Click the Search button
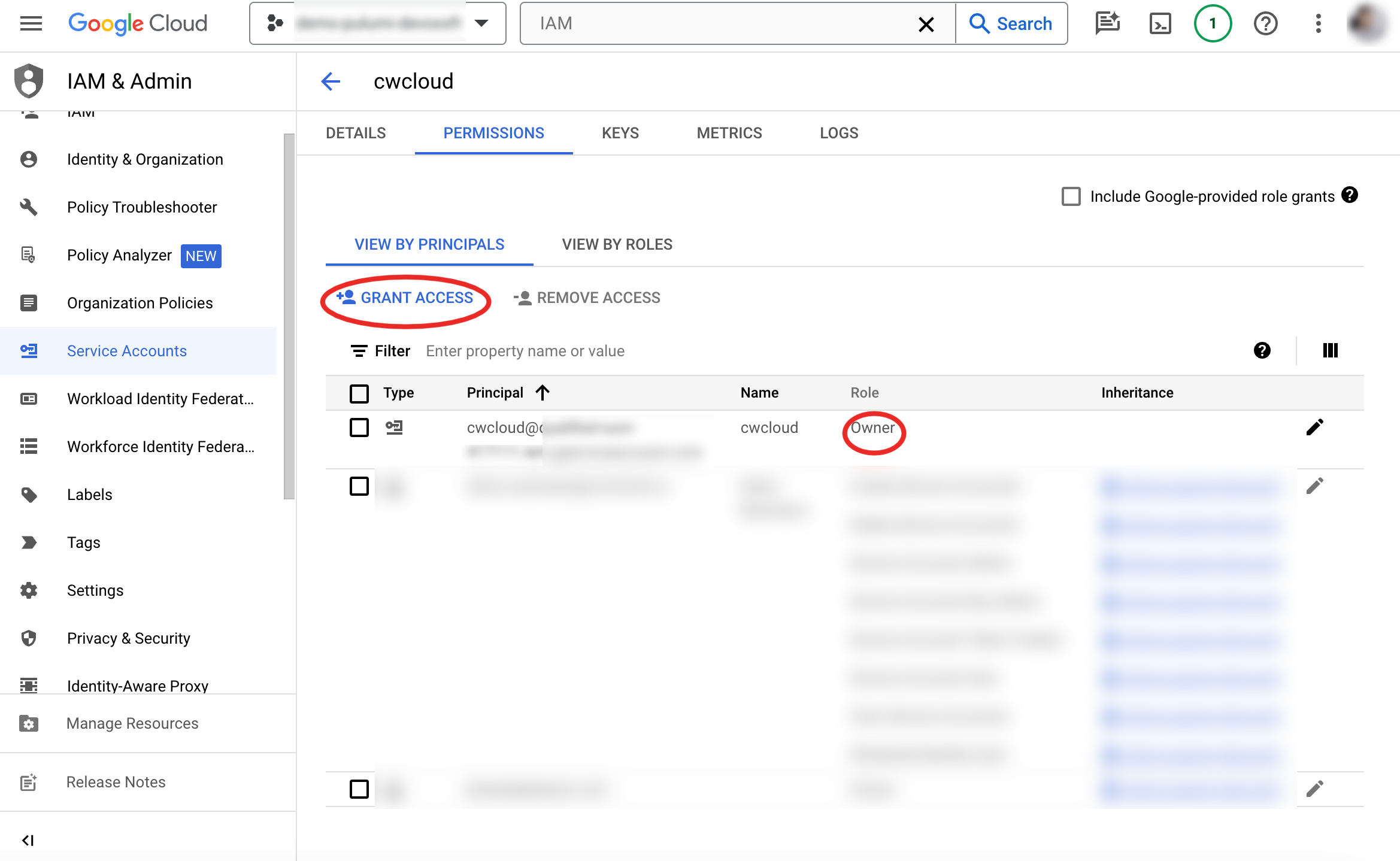Image resolution: width=1400 pixels, height=861 pixels. [x=1011, y=23]
